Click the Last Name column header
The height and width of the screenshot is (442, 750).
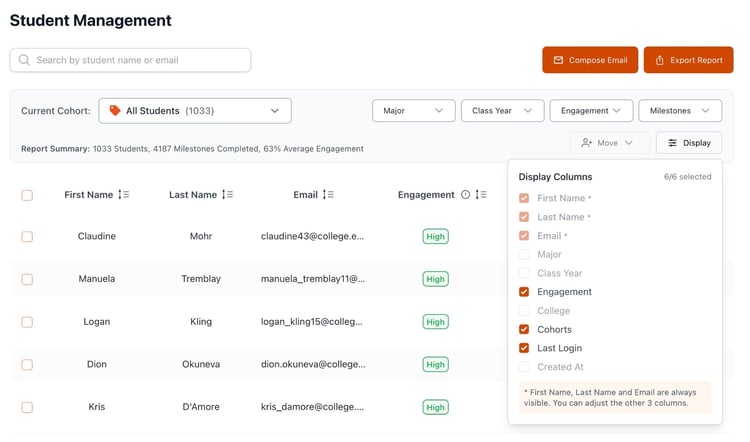click(x=193, y=195)
